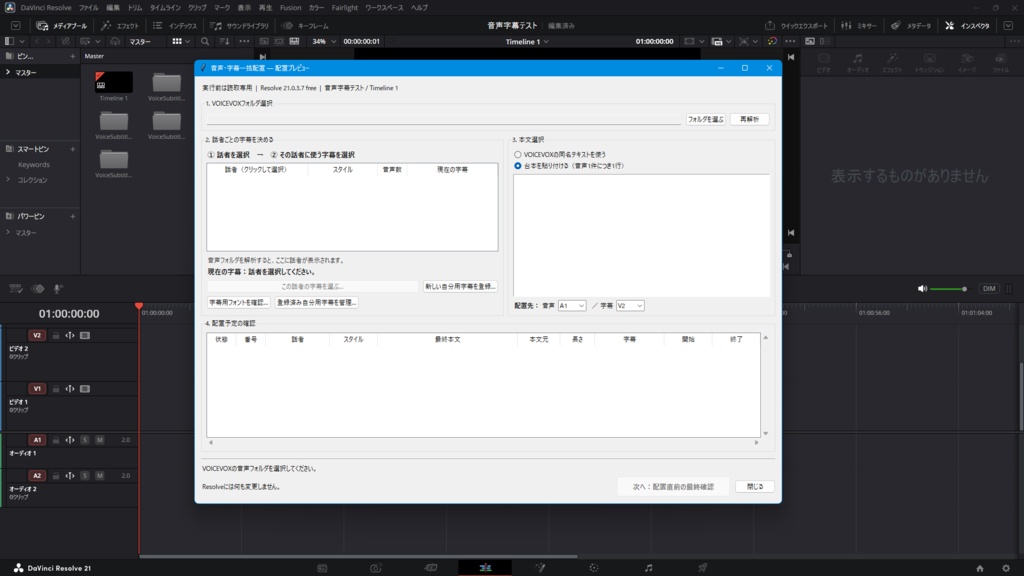This screenshot has height=576, width=1024.
Task: Toggle solo S on audio track A2
Action: [x=85, y=475]
